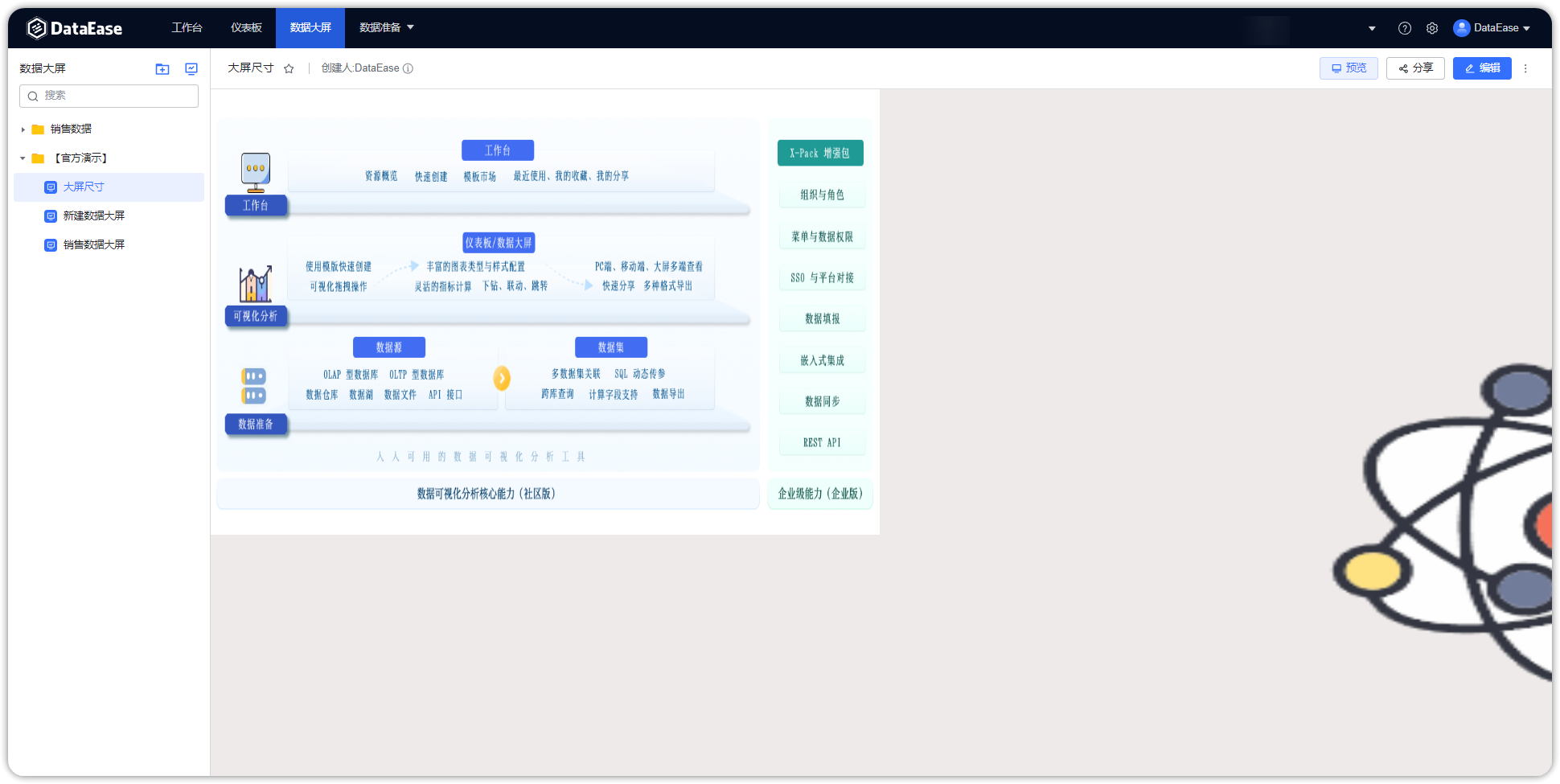Open the help question mark icon
Screen dimensions: 1560x784
click(1405, 27)
